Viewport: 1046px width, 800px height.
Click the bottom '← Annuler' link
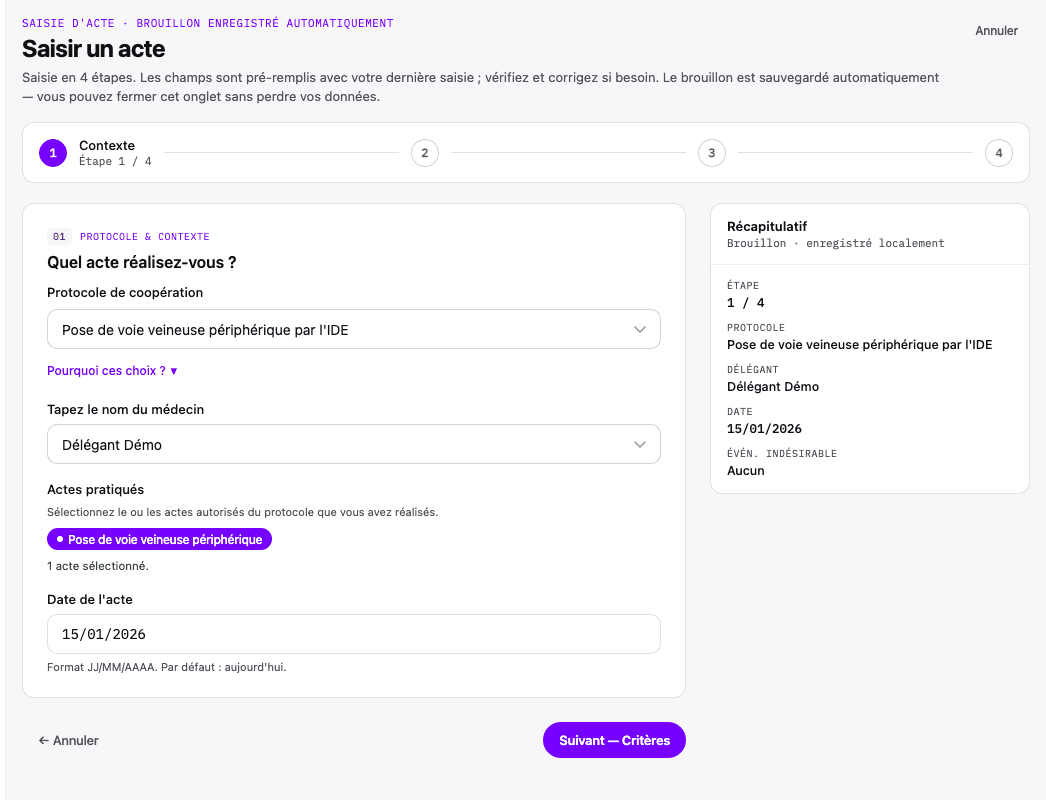click(x=69, y=740)
